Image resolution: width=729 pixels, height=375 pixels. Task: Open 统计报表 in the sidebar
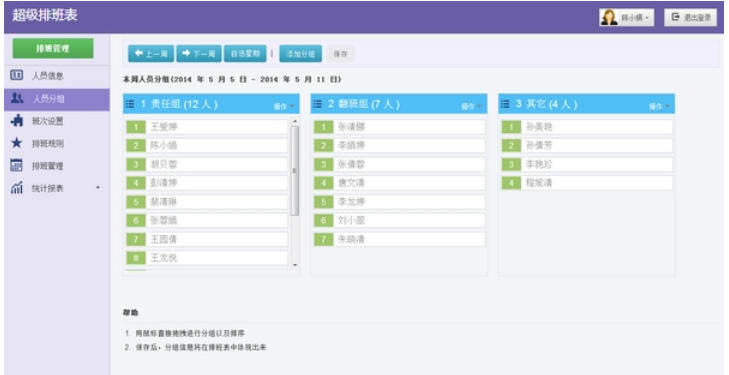coord(57,188)
